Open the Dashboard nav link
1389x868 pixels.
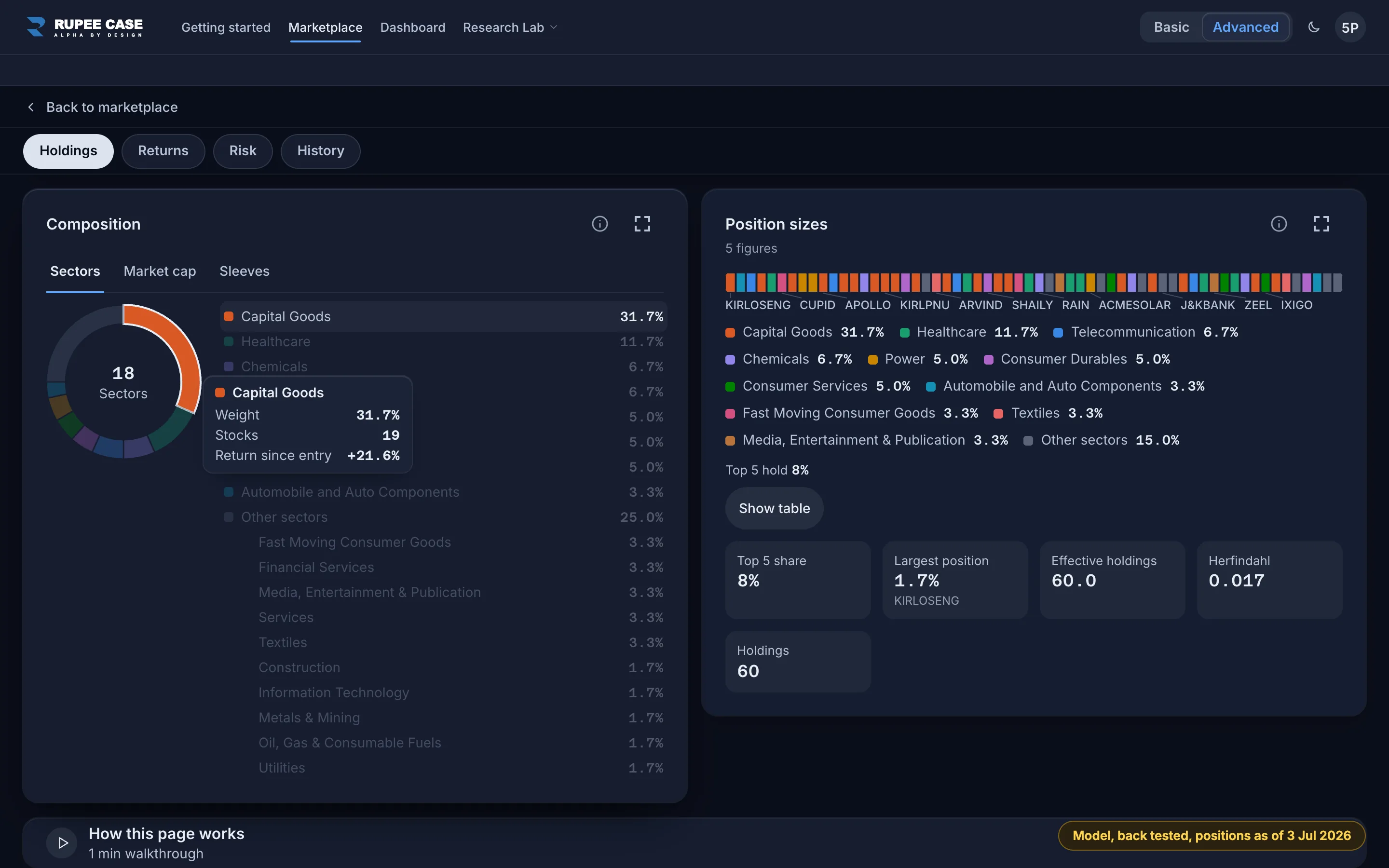(x=413, y=27)
